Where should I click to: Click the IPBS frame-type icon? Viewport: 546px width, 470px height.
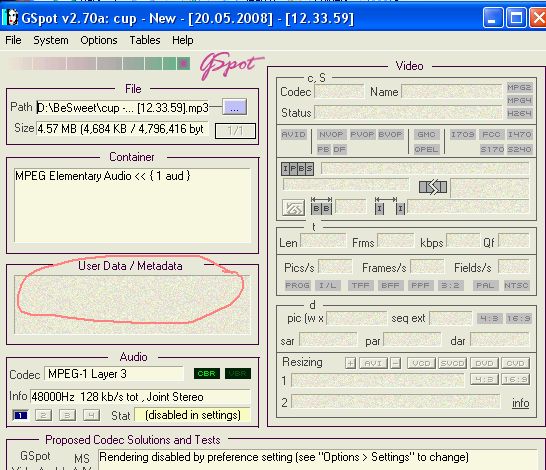pyautogui.click(x=297, y=169)
